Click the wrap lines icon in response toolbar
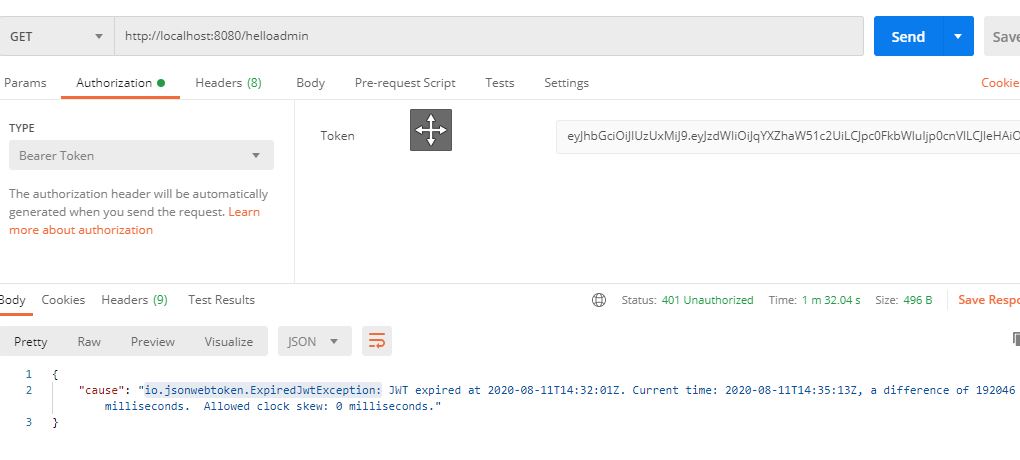The image size is (1020, 460). [377, 341]
